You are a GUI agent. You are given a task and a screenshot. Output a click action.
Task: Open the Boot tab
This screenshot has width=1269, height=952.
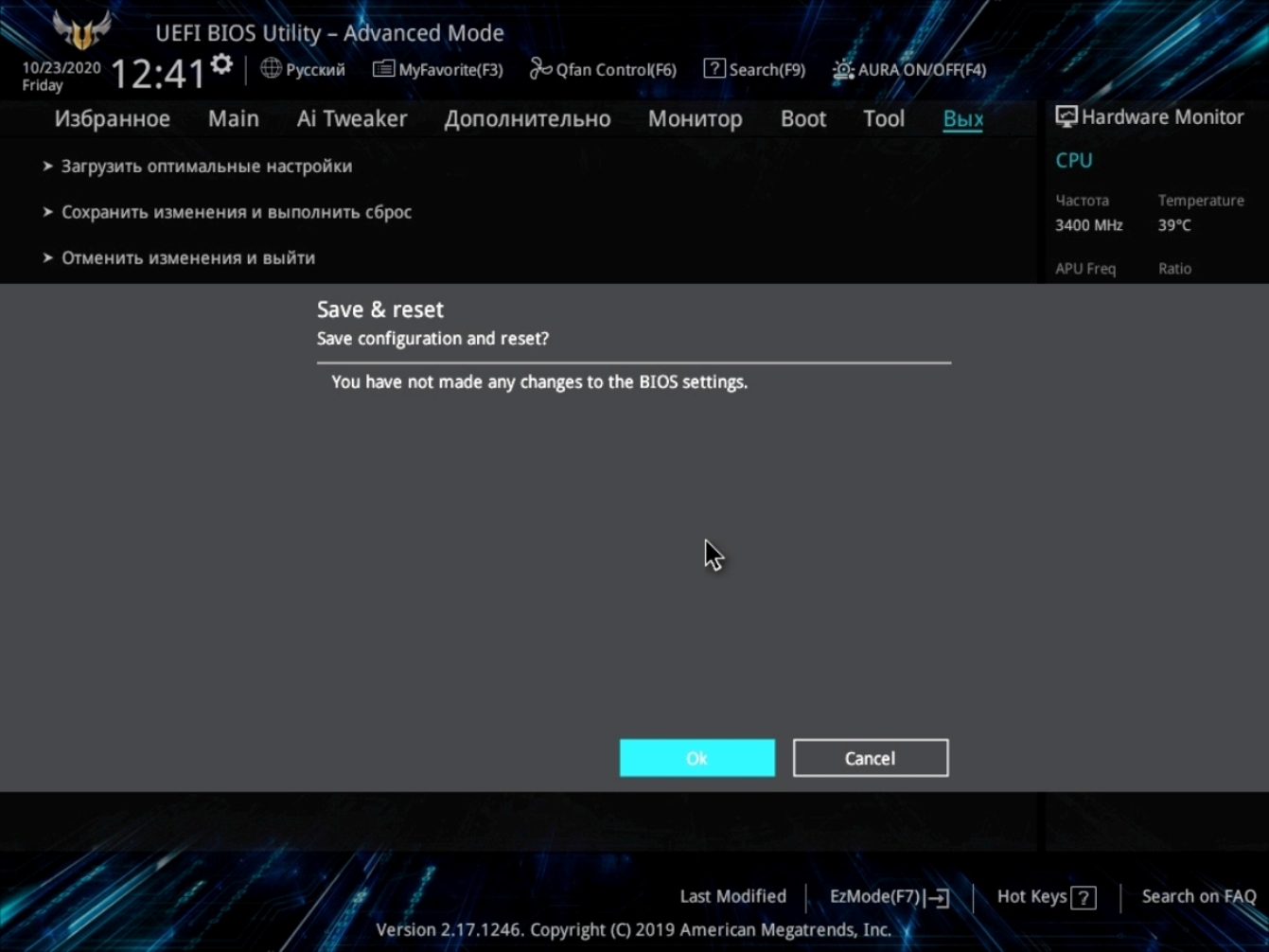tap(802, 119)
